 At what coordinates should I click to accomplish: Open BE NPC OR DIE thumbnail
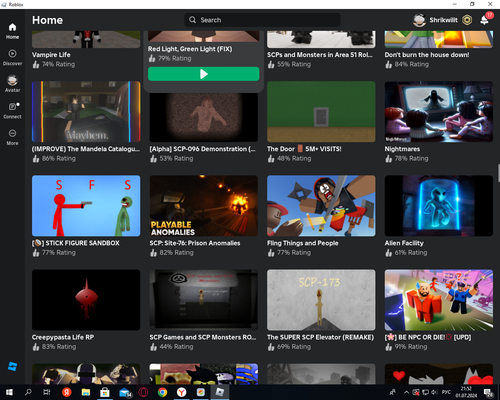(x=439, y=300)
